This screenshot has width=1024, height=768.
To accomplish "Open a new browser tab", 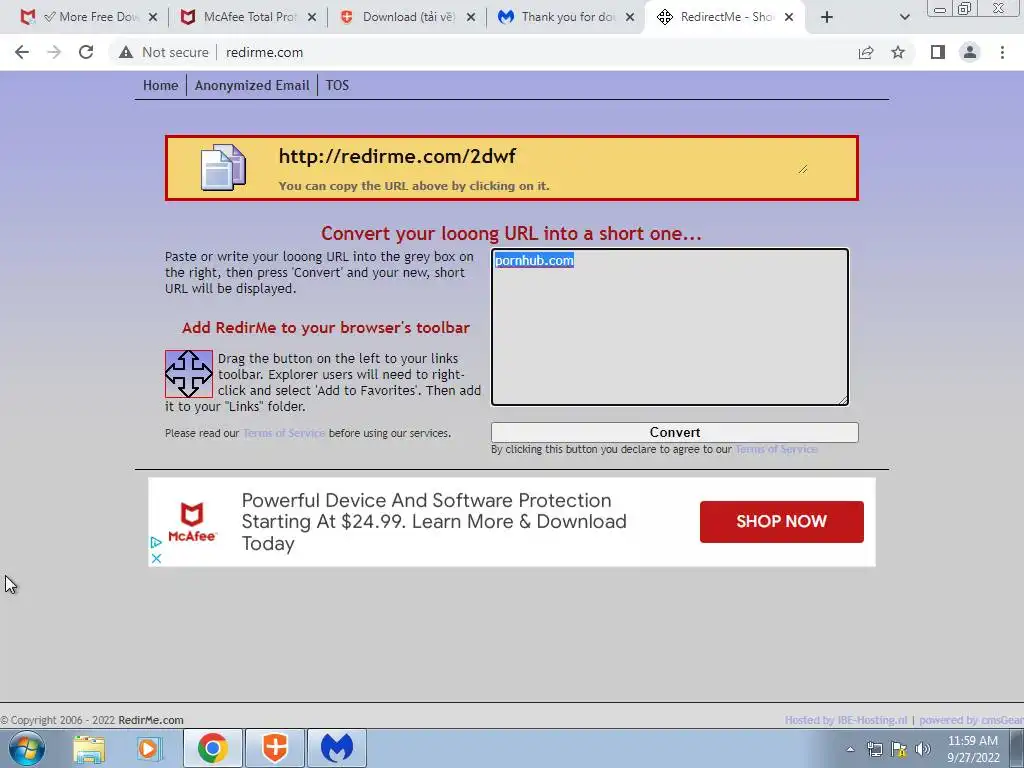I will (827, 17).
